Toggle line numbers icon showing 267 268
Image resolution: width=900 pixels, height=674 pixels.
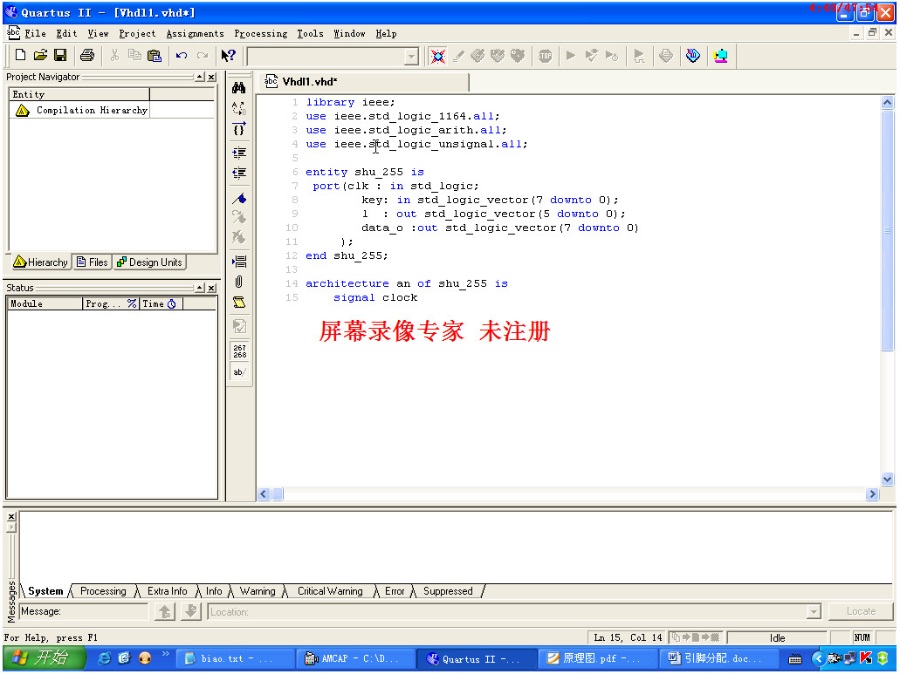tap(239, 351)
